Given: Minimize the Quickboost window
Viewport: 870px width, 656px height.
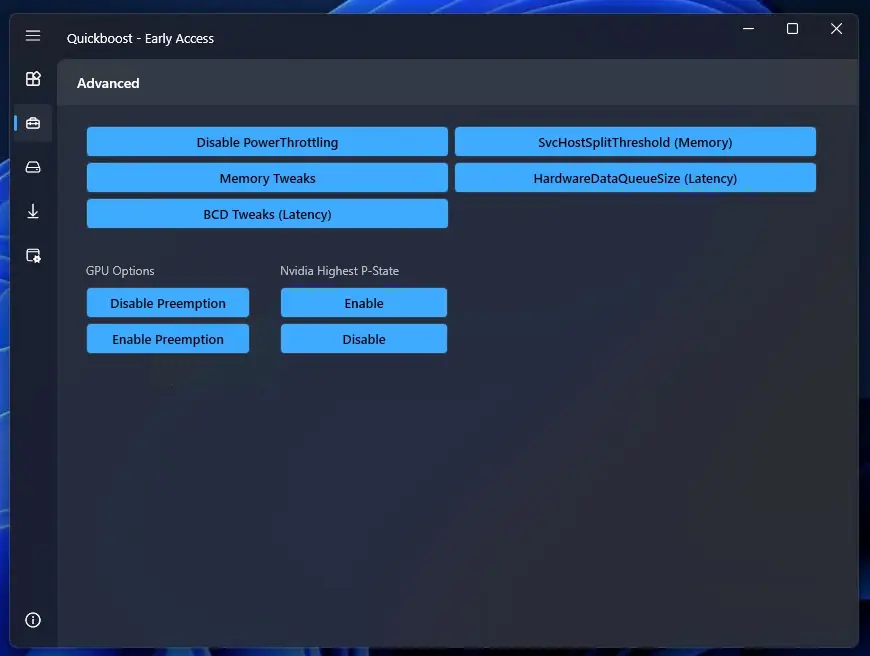Looking at the screenshot, I should 748,28.
